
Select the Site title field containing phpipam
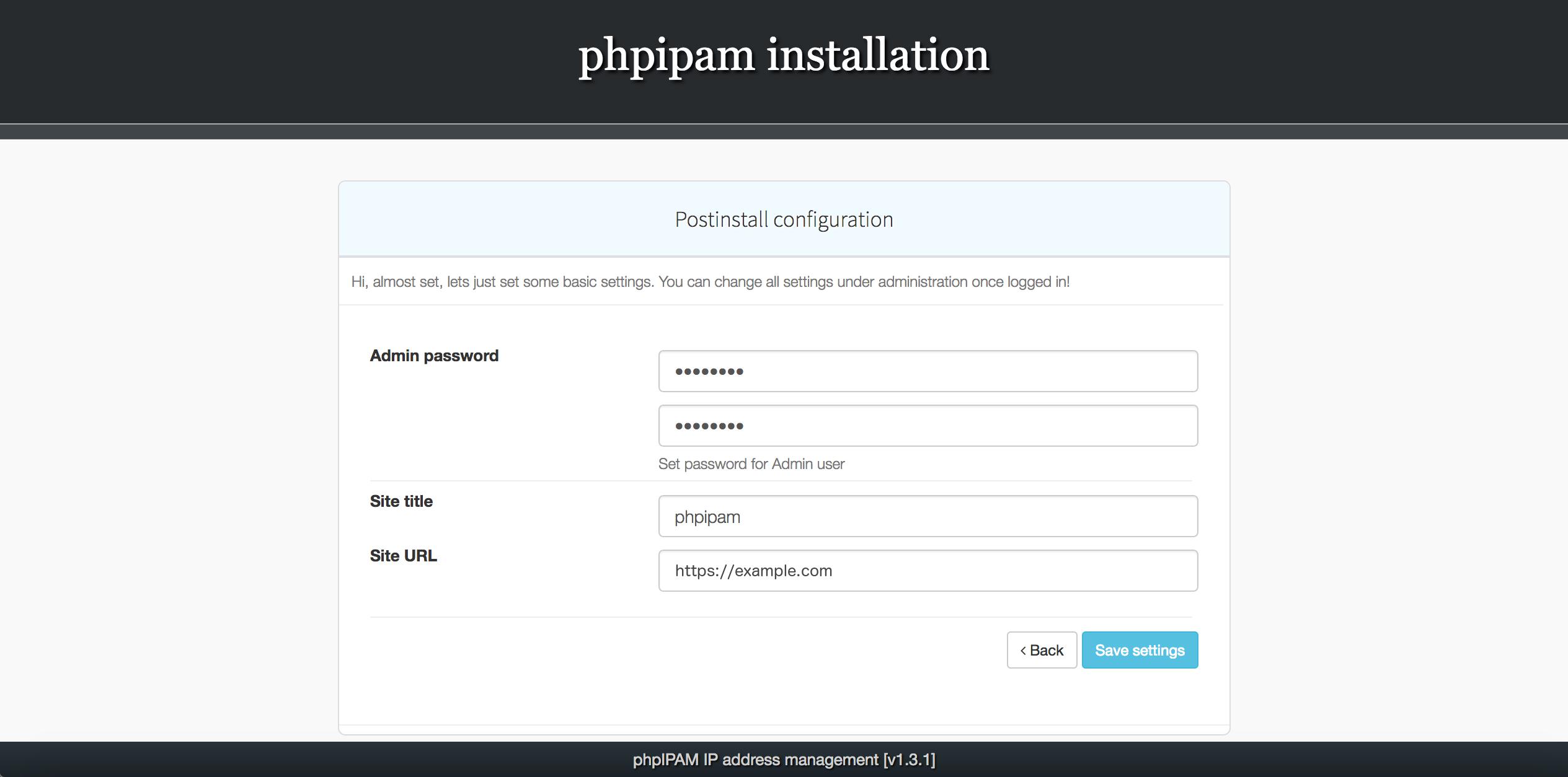927,516
